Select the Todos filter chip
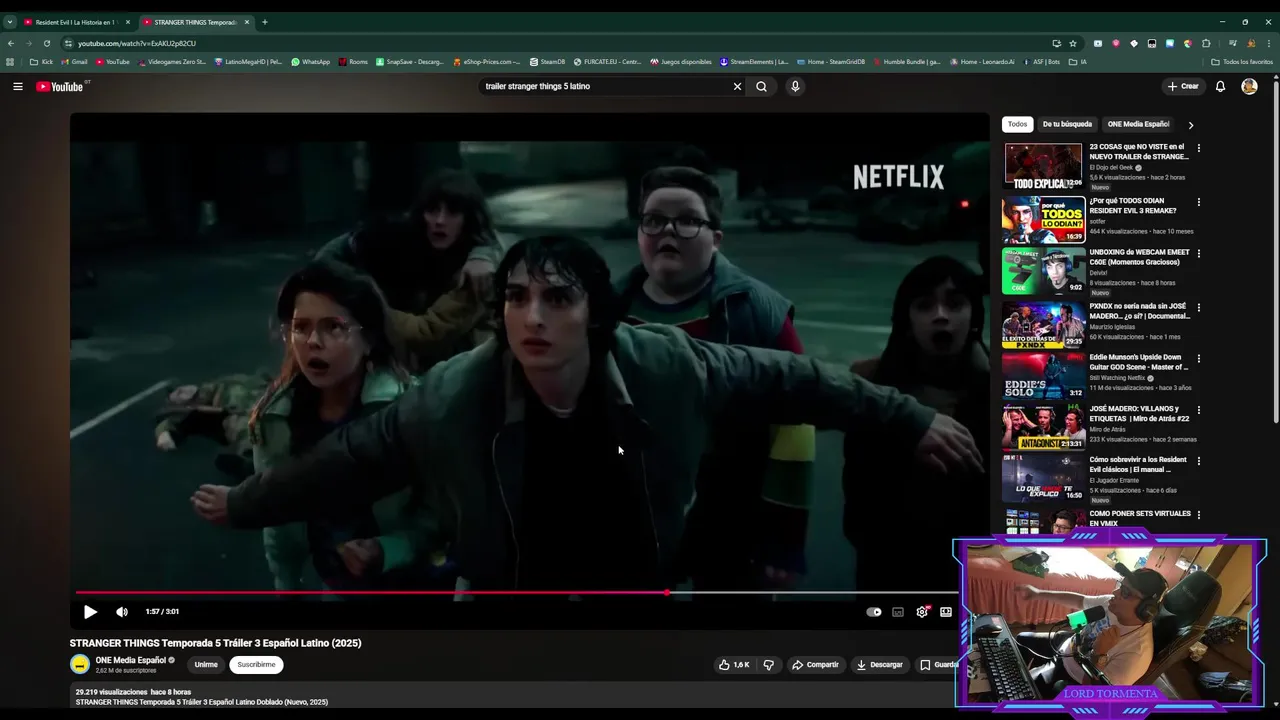1280x720 pixels. pyautogui.click(x=1018, y=124)
